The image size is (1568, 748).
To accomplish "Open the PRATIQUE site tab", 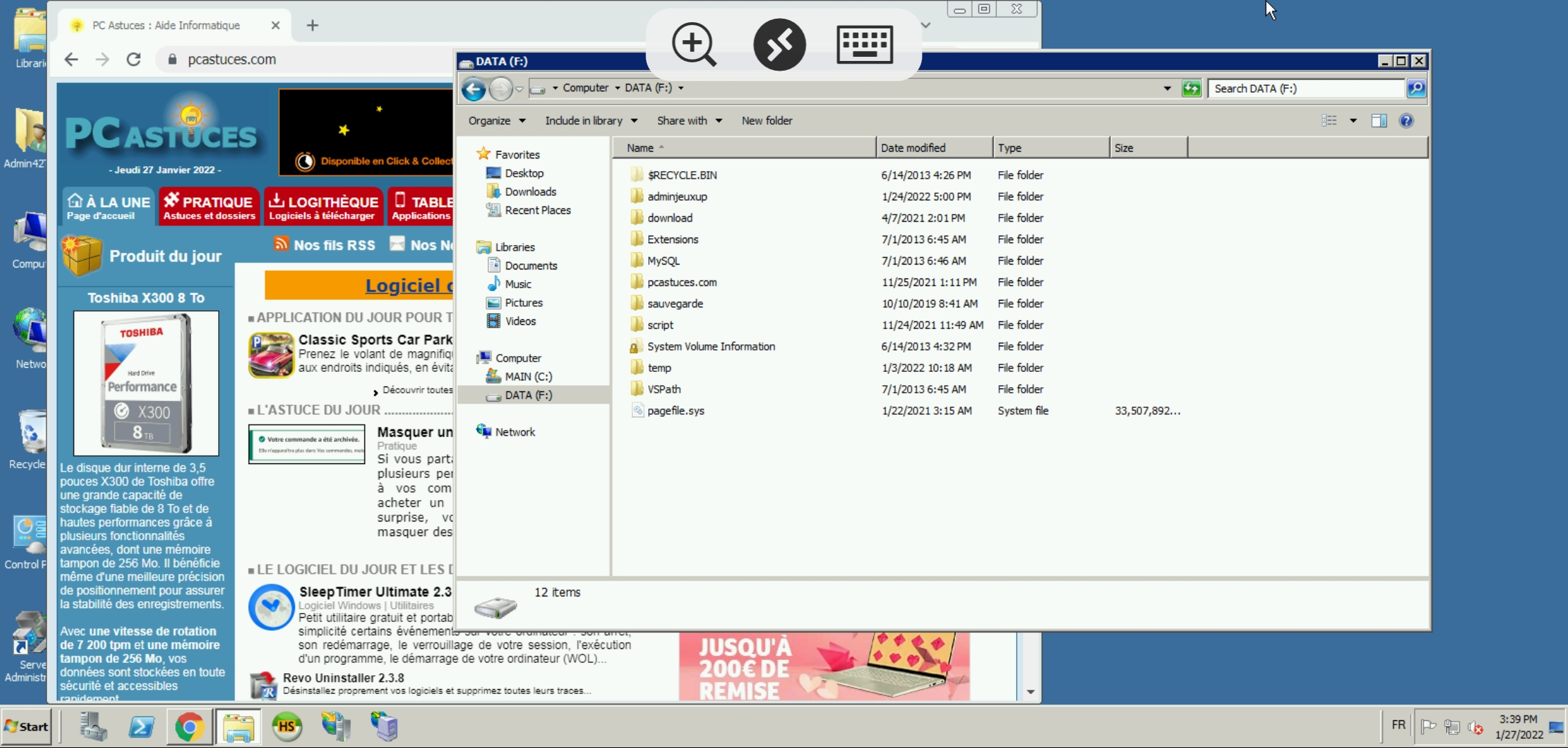I will [208, 206].
